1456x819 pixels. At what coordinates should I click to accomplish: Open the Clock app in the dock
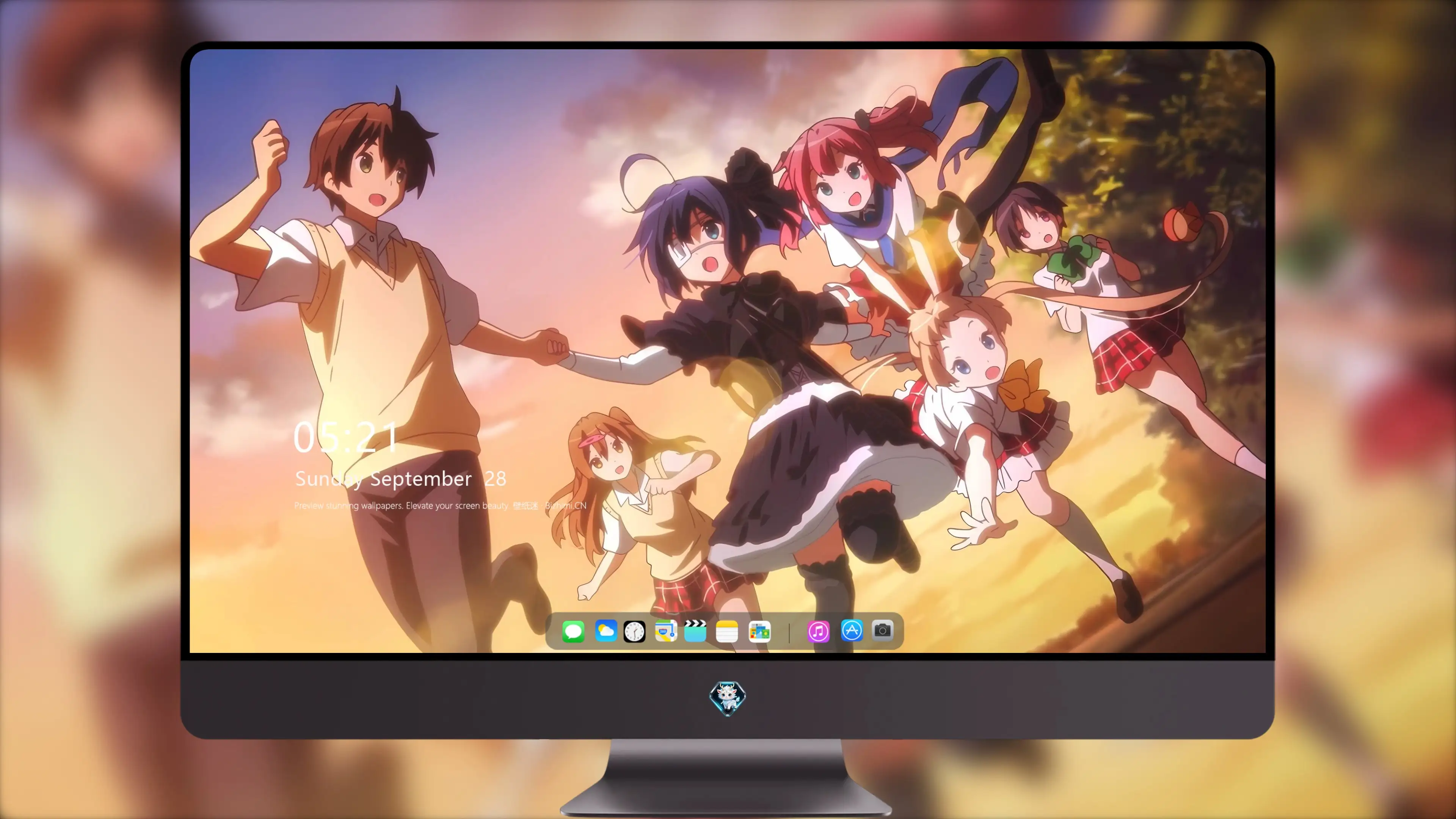[x=634, y=631]
